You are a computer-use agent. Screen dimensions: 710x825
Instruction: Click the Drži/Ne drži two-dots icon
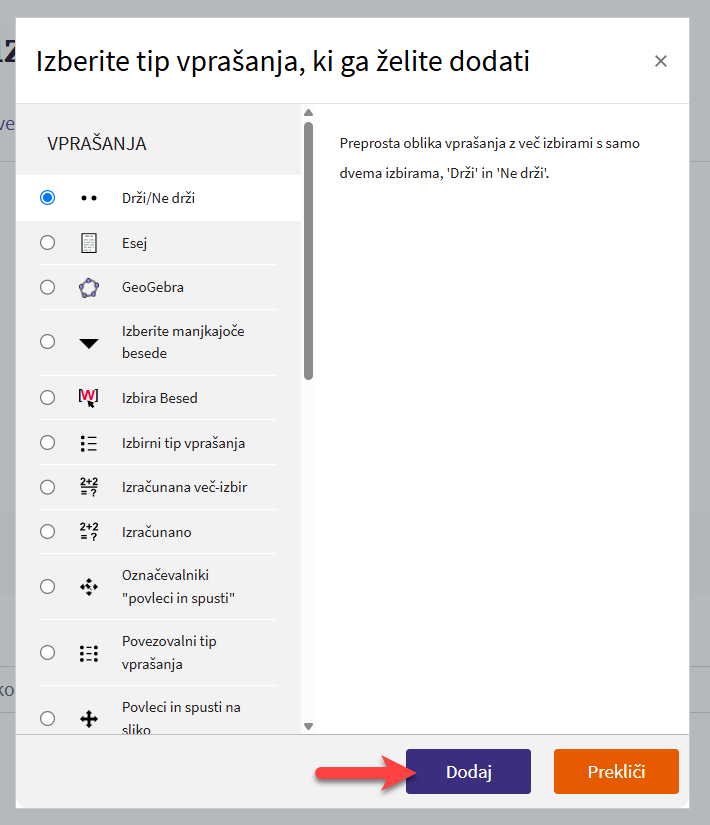coord(89,198)
